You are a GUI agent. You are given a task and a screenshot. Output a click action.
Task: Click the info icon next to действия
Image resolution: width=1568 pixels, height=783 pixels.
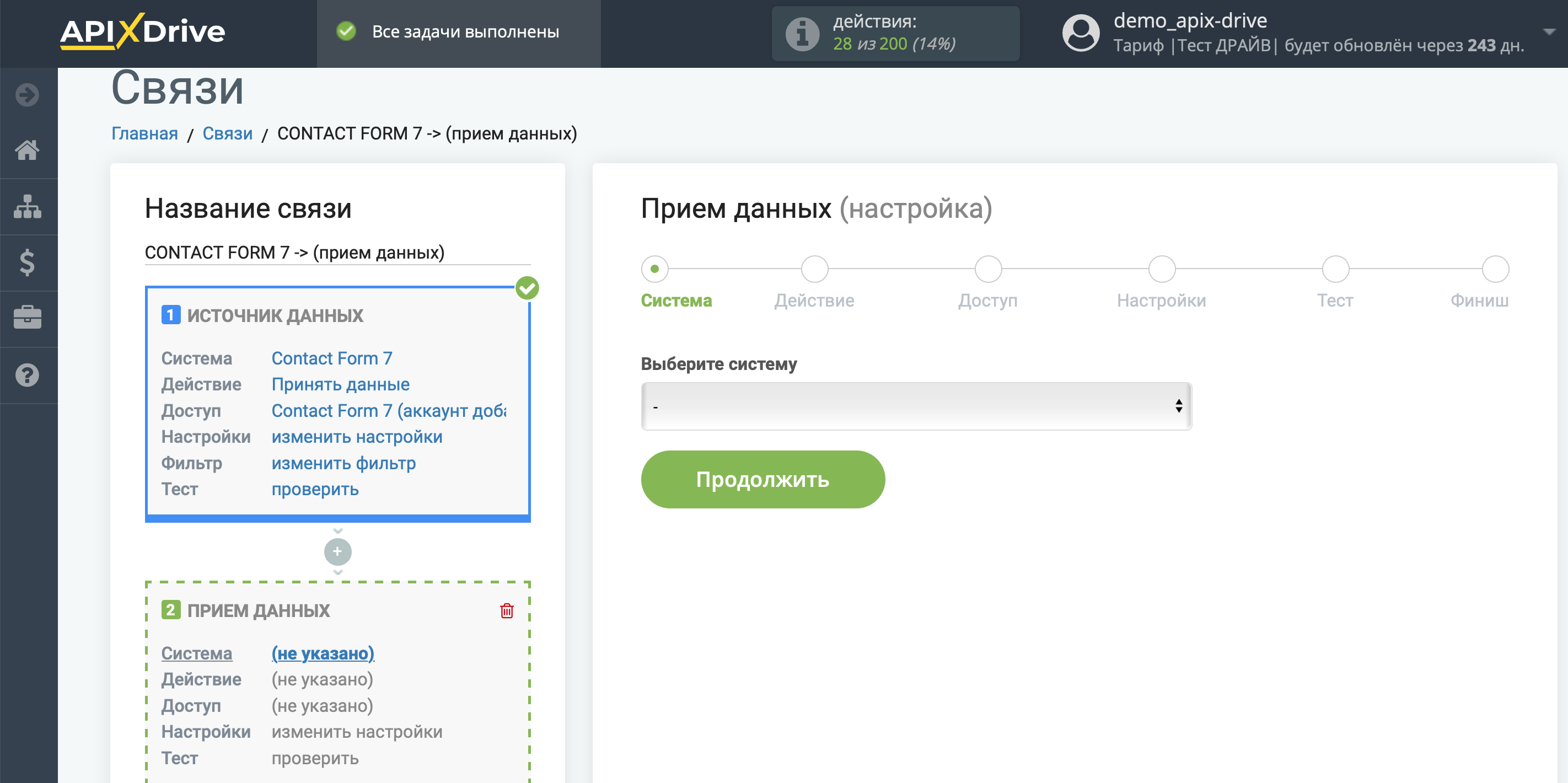pyautogui.click(x=802, y=34)
